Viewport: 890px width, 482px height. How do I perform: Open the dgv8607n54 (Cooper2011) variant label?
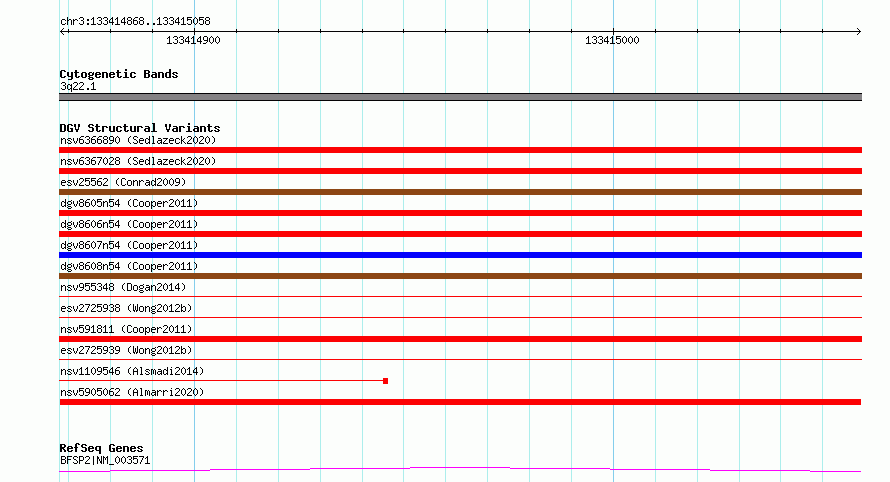click(129, 245)
